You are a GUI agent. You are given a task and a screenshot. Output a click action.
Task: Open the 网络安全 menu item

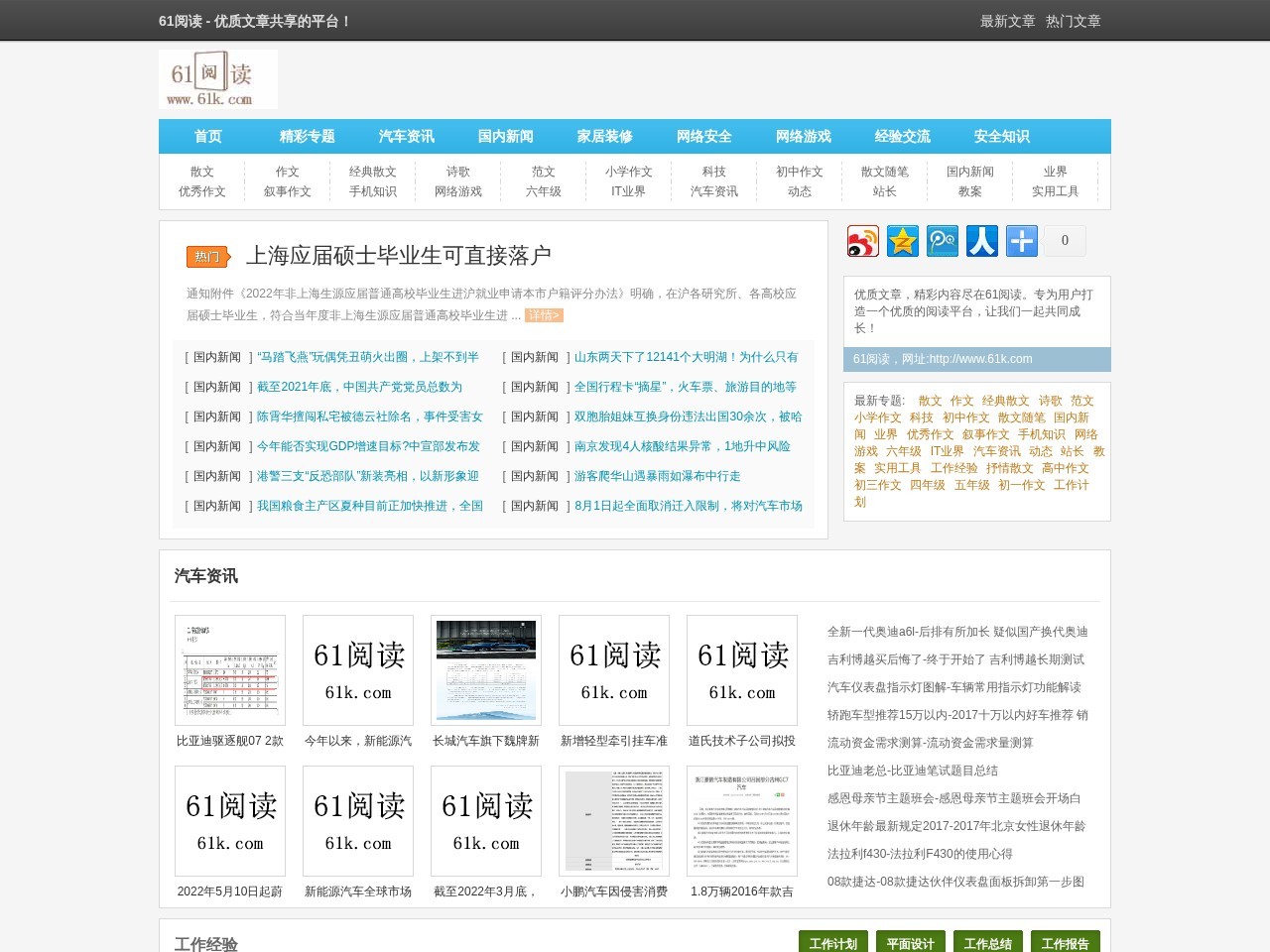click(703, 136)
